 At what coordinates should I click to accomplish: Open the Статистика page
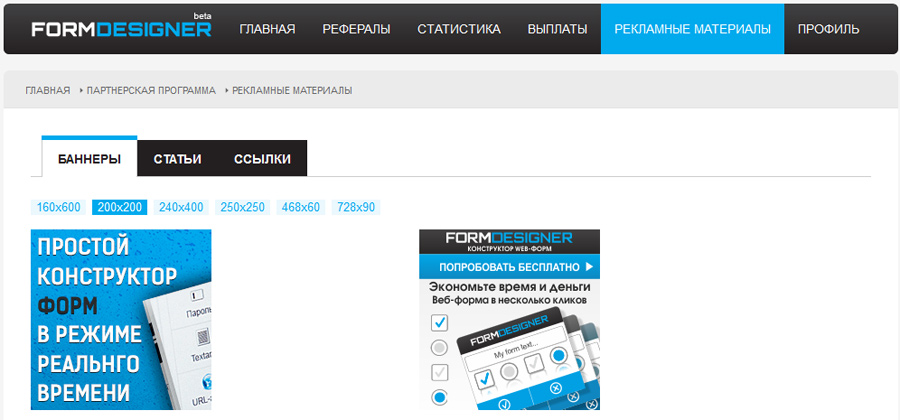(459, 29)
